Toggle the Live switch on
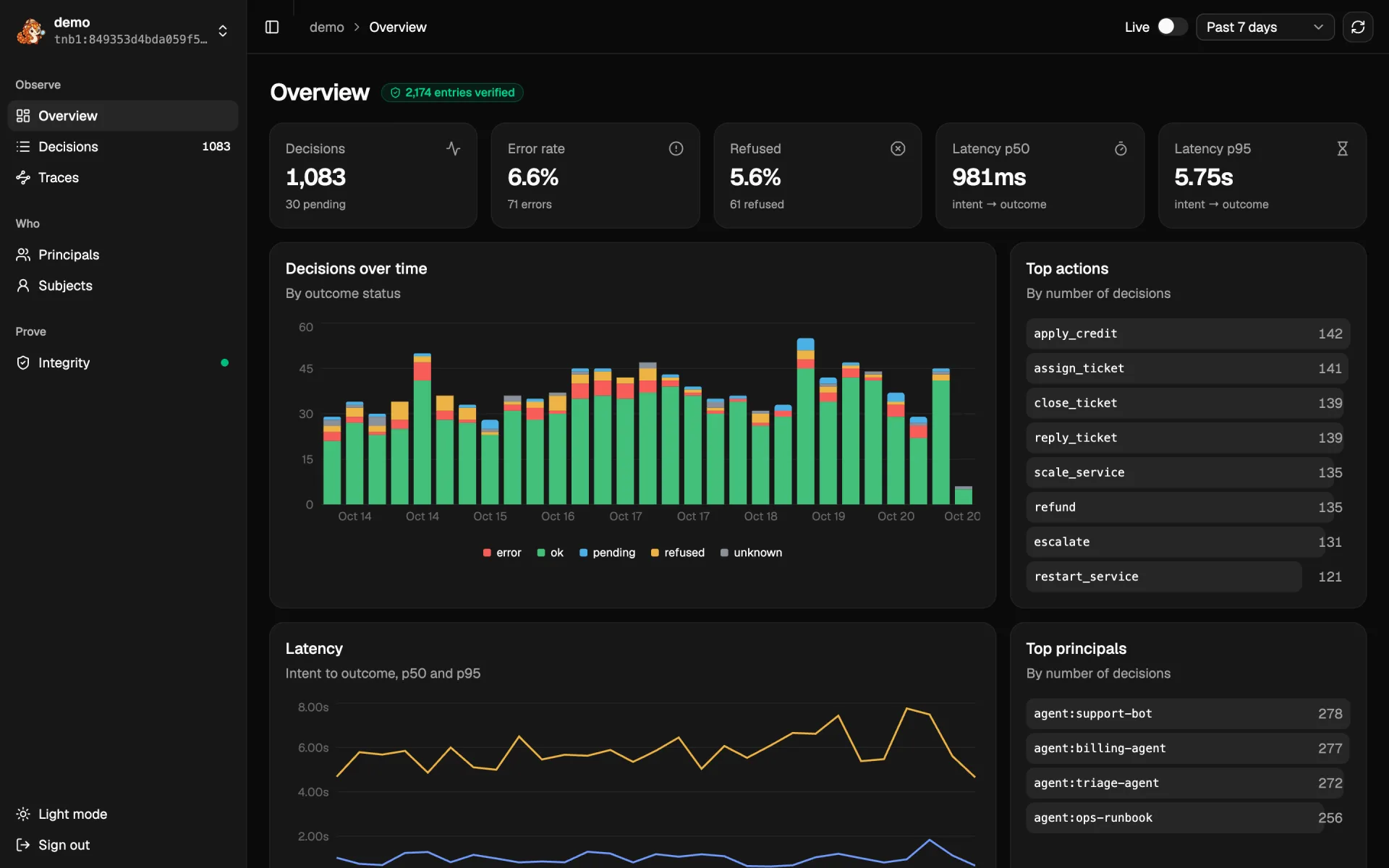Viewport: 1389px width, 868px height. tap(1172, 27)
